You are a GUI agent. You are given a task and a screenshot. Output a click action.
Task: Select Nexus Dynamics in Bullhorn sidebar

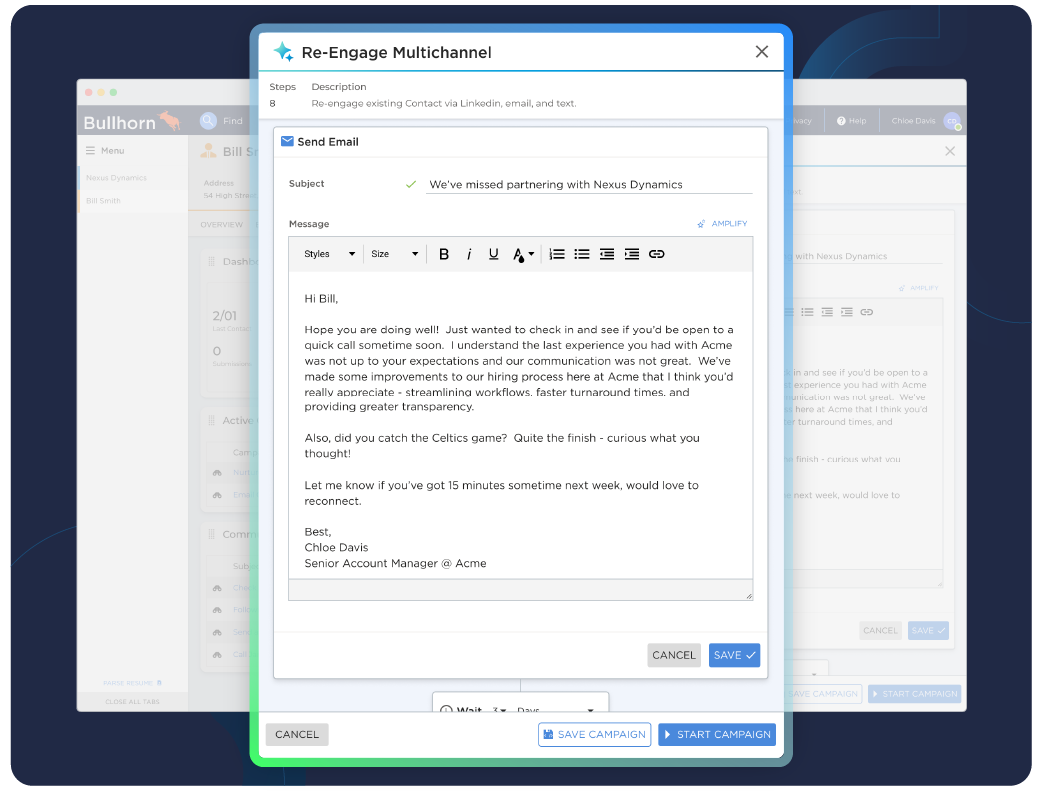(116, 178)
